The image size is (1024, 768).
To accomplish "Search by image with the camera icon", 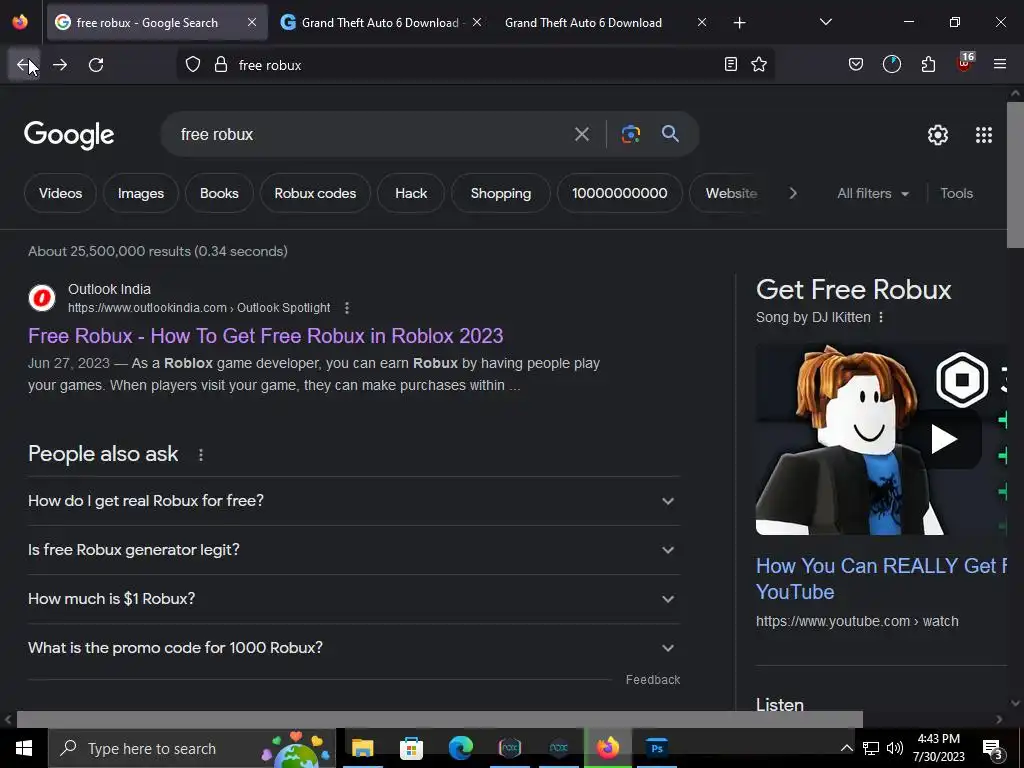I will pyautogui.click(x=630, y=134).
